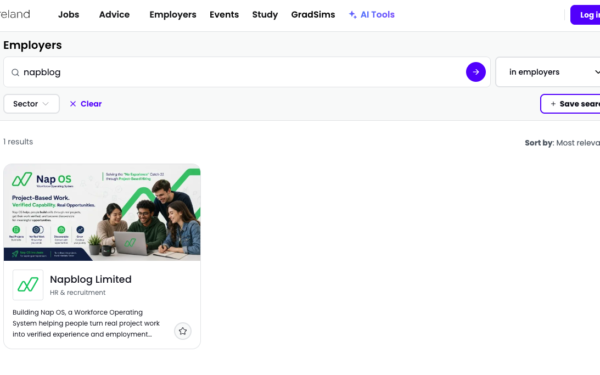600x375 pixels.
Task: Click the sparkle icon beside AI Tools
Action: (x=352, y=15)
